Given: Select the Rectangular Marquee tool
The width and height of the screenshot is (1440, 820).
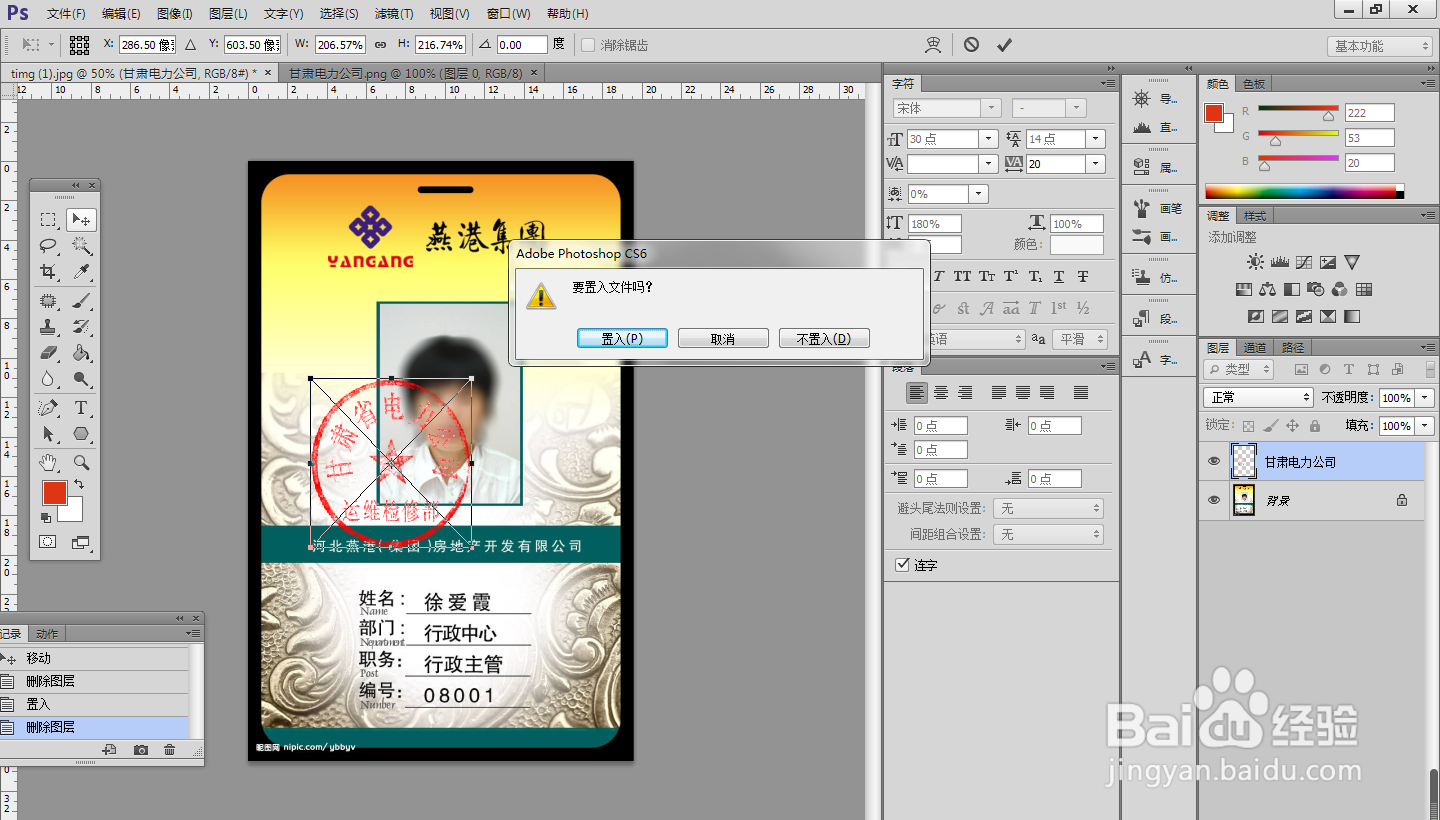Looking at the screenshot, I should (48, 220).
